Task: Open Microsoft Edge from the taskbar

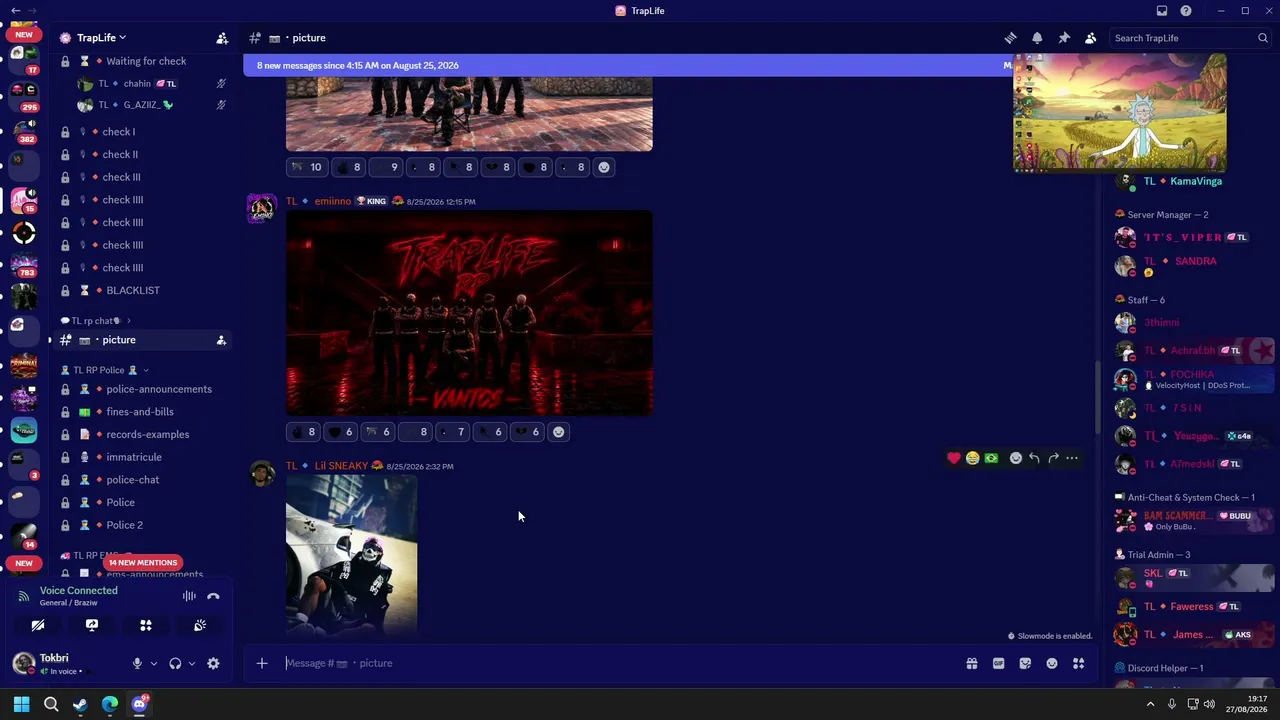Action: click(x=110, y=704)
